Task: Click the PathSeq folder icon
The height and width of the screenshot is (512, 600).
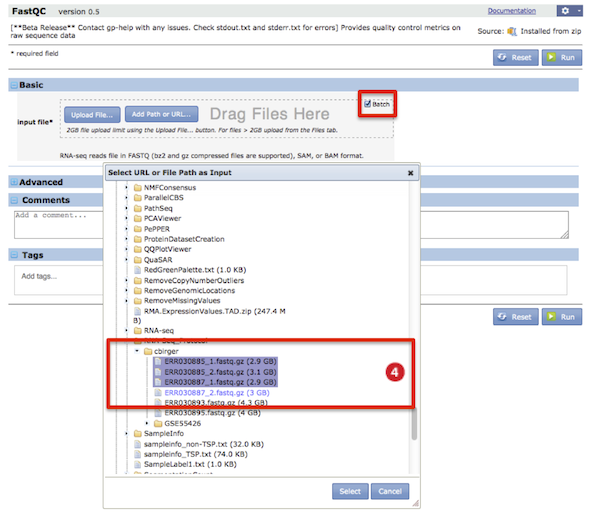Action: (139, 210)
